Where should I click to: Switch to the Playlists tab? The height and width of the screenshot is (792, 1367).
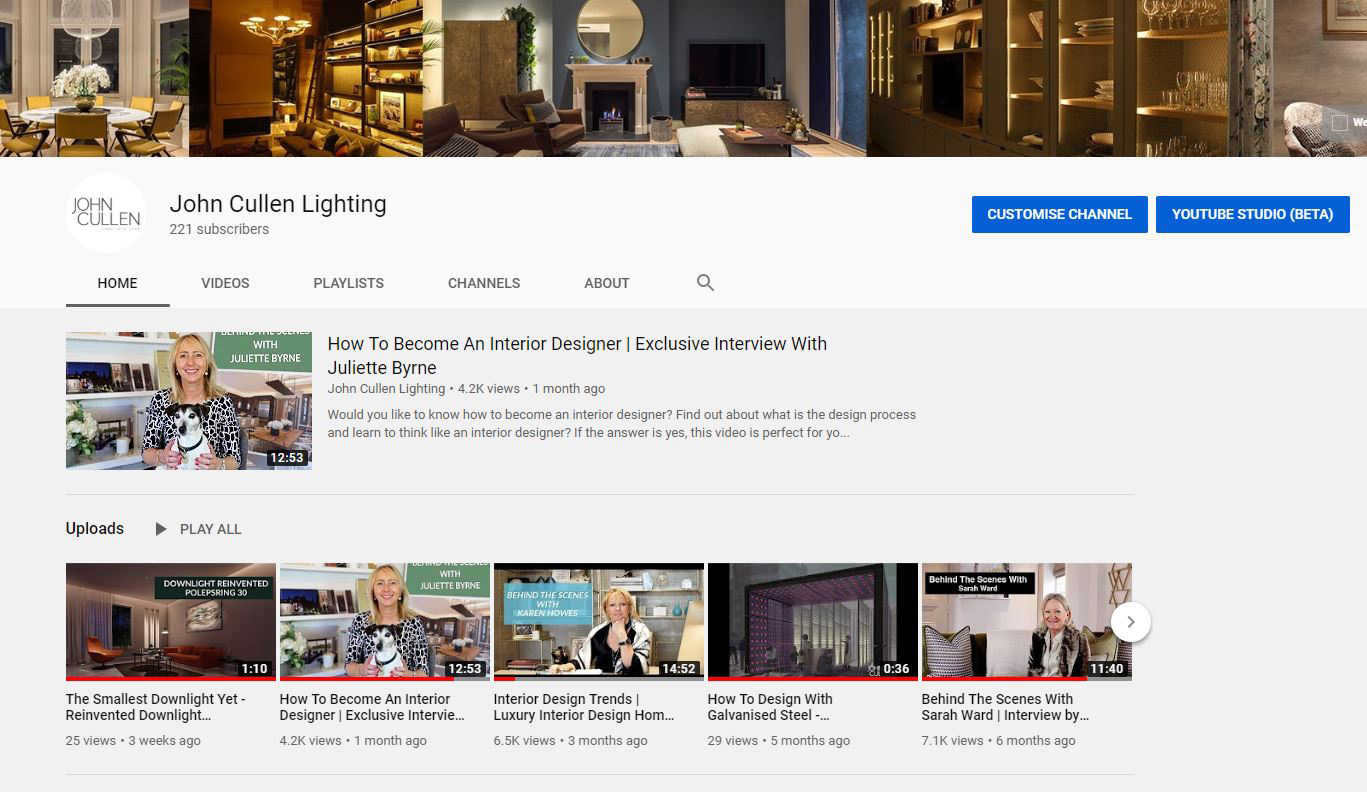pyautogui.click(x=349, y=283)
